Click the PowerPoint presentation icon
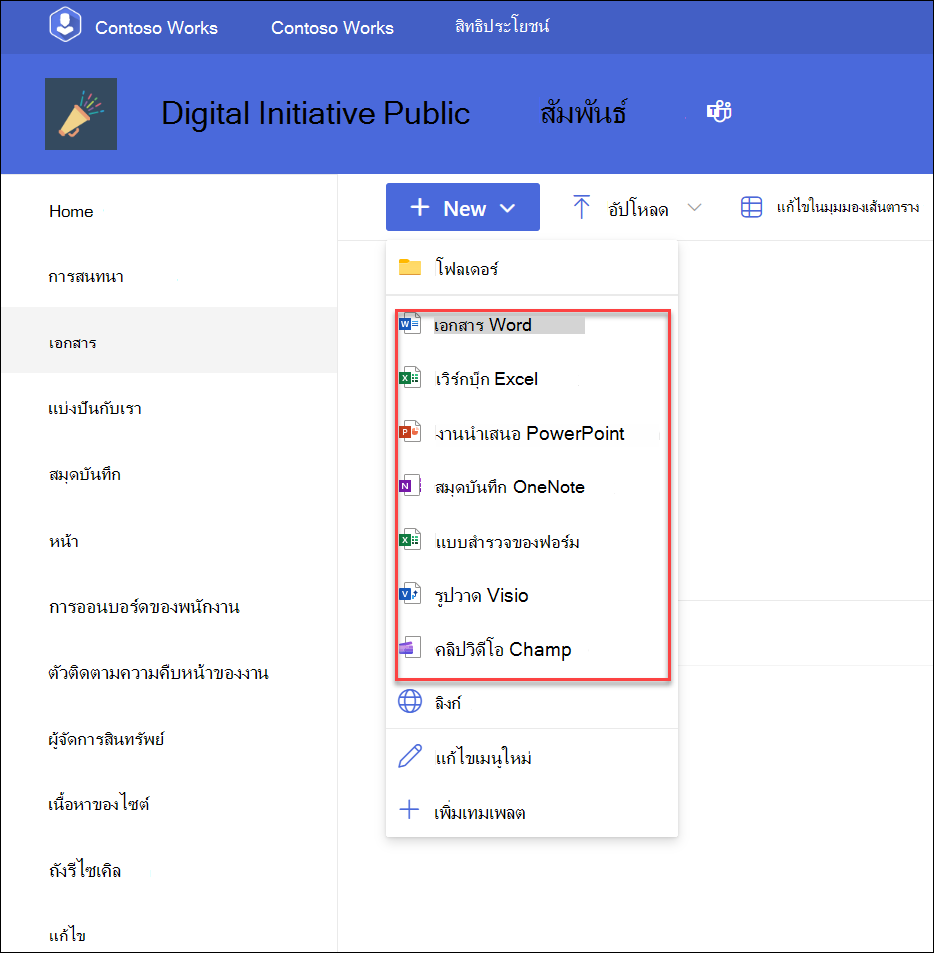Image resolution: width=934 pixels, height=953 pixels. [x=410, y=432]
